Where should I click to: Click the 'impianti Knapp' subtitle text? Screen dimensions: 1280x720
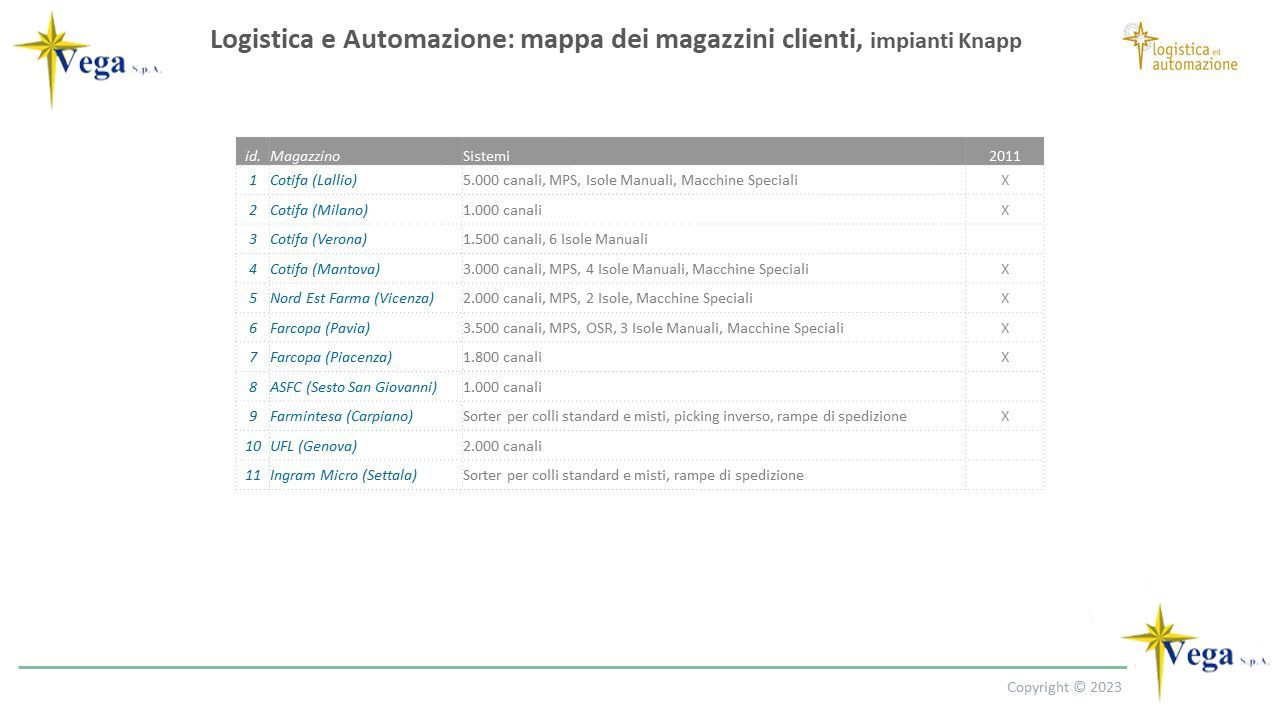[946, 41]
